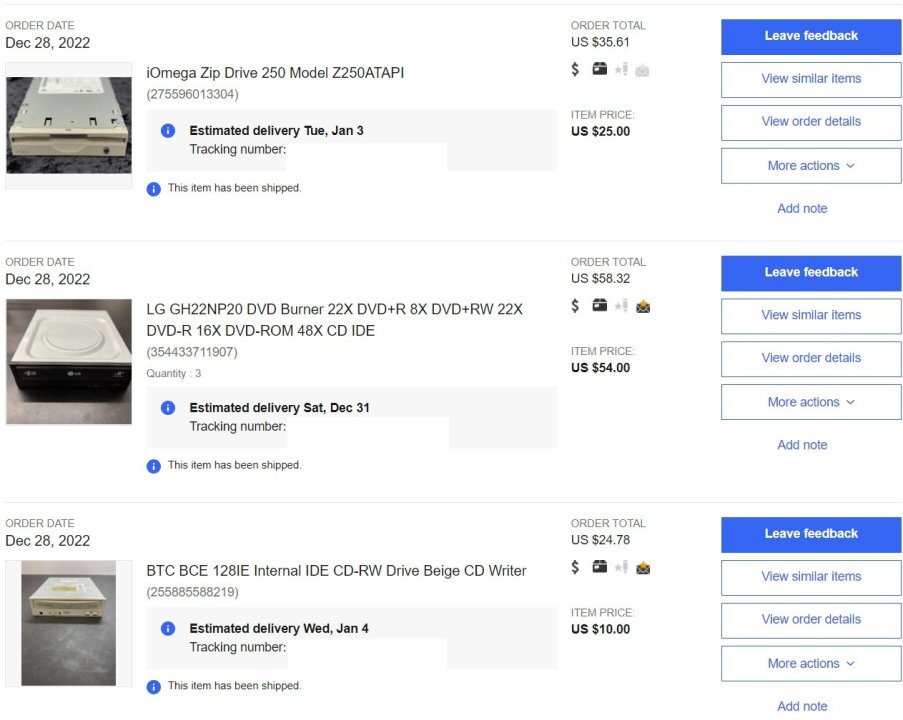Click the shipped box icon for iOmega Zip Drive
903x720 pixels.
point(599,69)
